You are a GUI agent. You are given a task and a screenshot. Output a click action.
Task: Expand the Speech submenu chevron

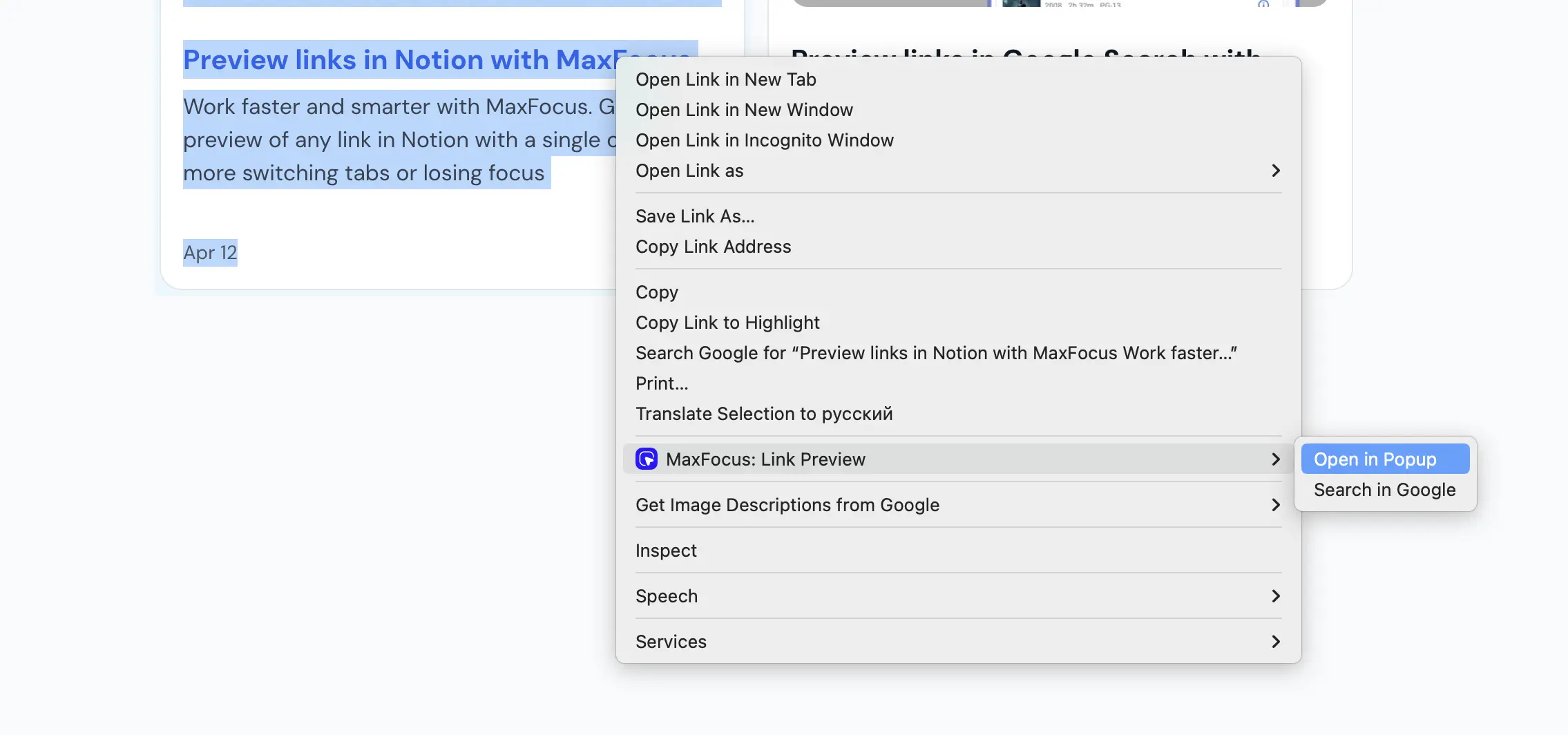coord(1276,596)
